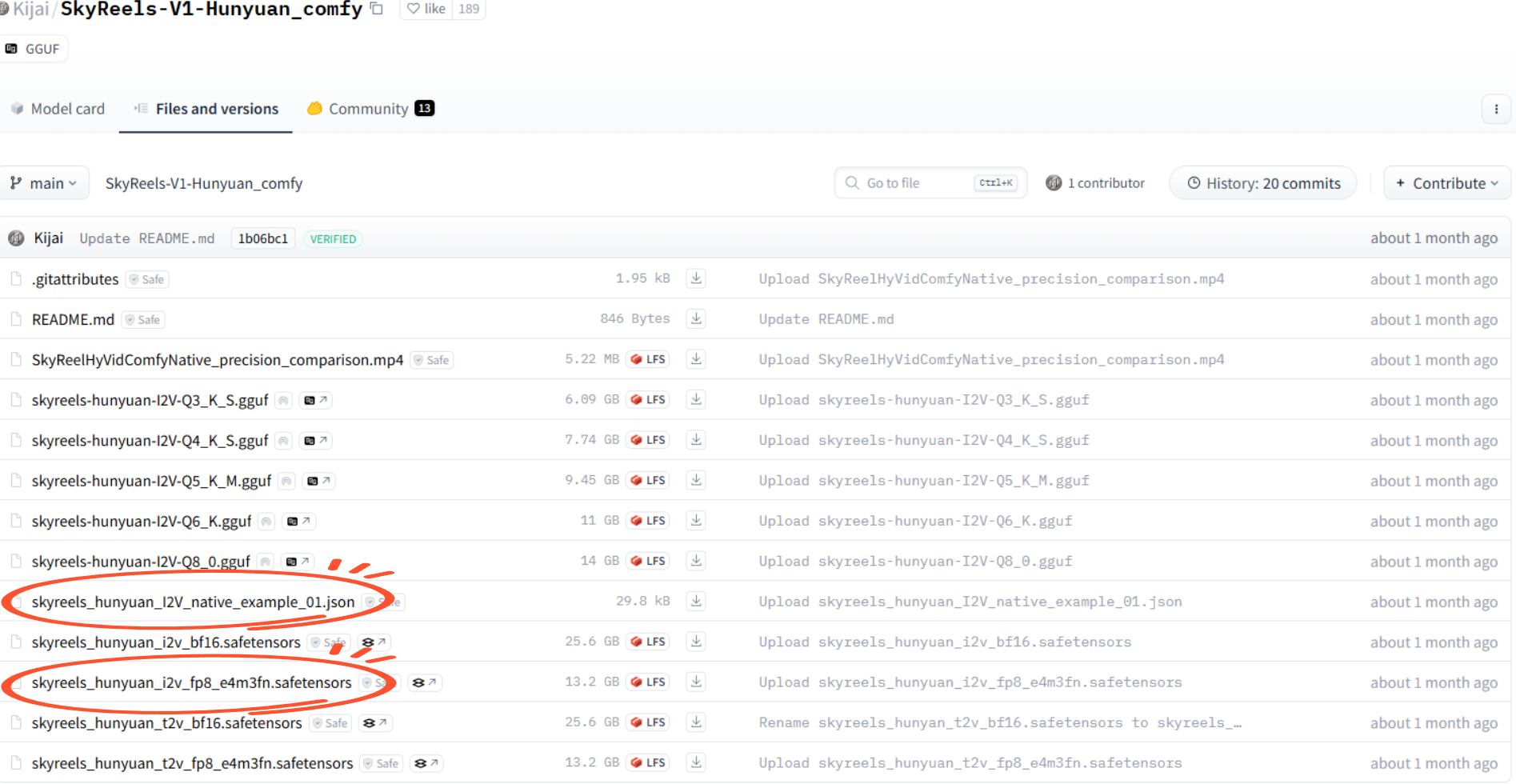Click the LFS badge on the mp4 row
The image size is (1516, 784).
point(648,359)
